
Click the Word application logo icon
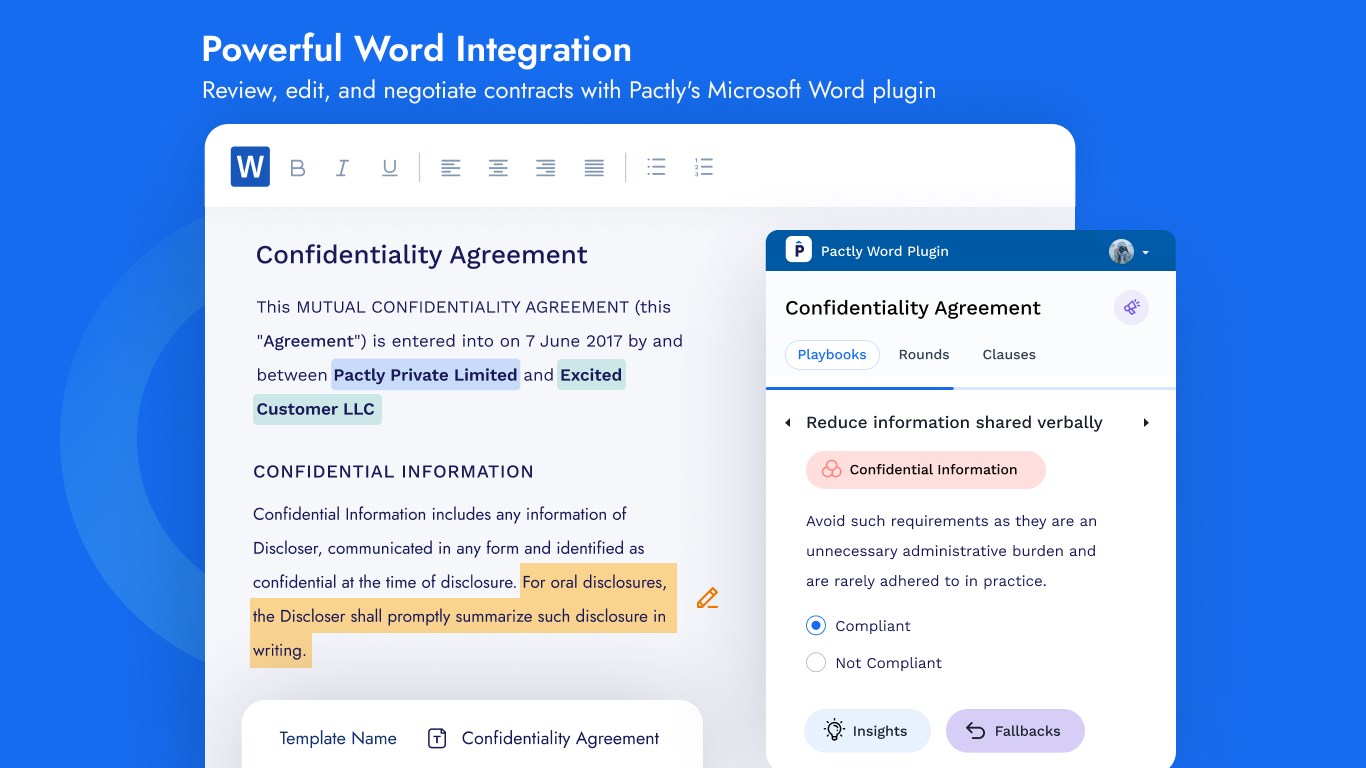click(x=250, y=167)
